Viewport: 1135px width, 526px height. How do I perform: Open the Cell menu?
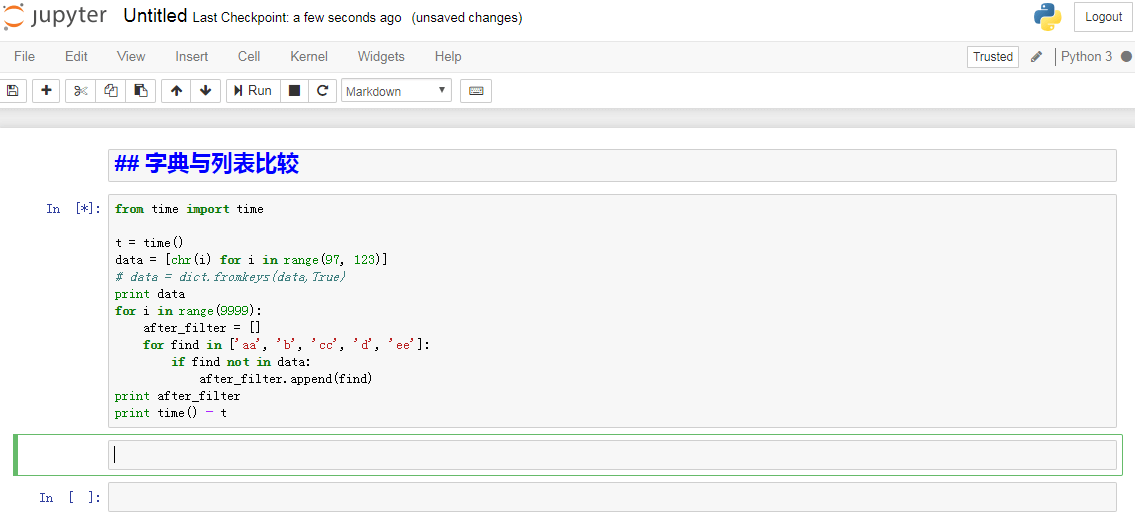249,56
